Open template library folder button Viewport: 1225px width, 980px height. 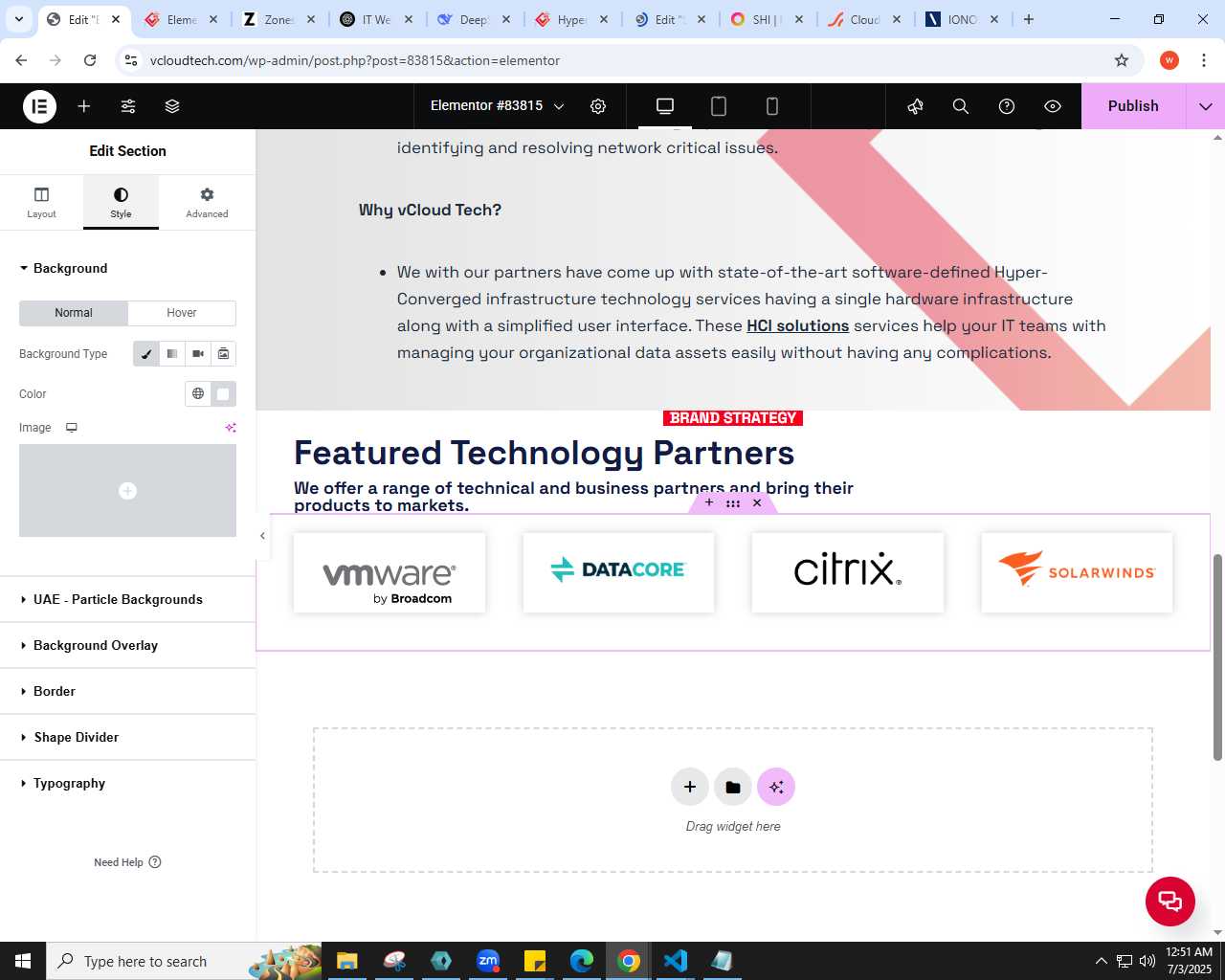coord(733,787)
